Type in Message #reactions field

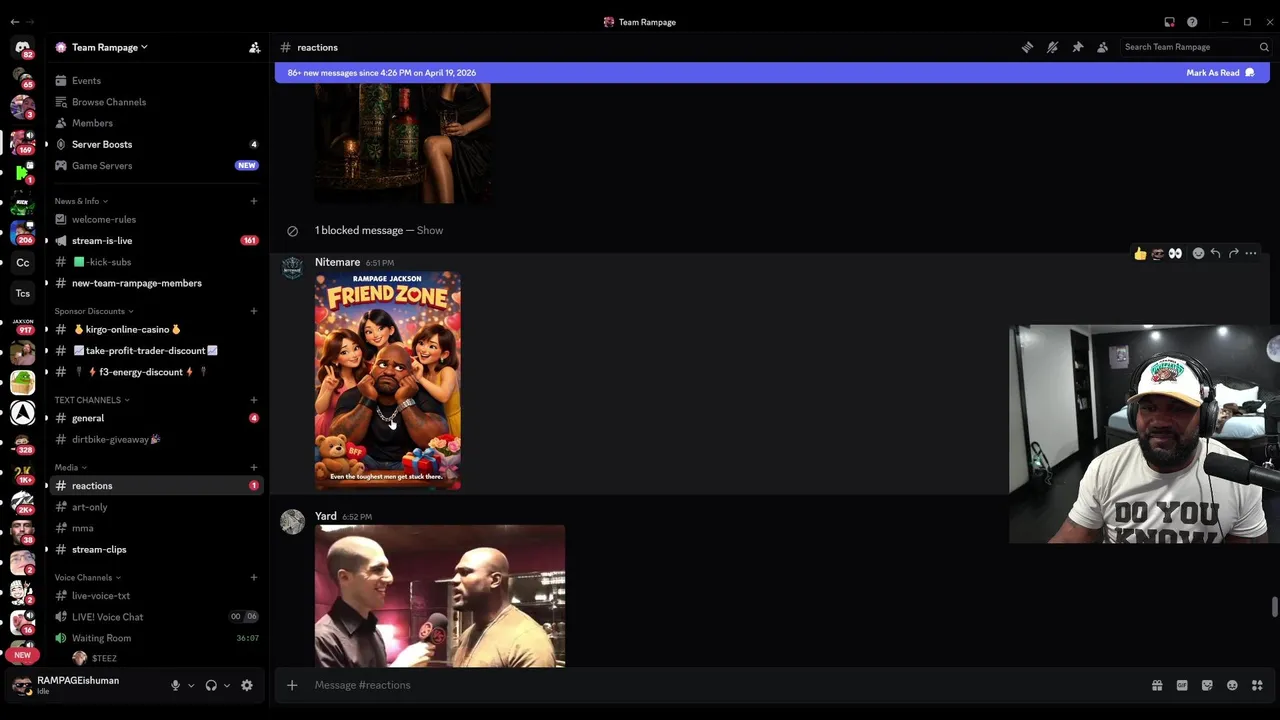(x=725, y=685)
